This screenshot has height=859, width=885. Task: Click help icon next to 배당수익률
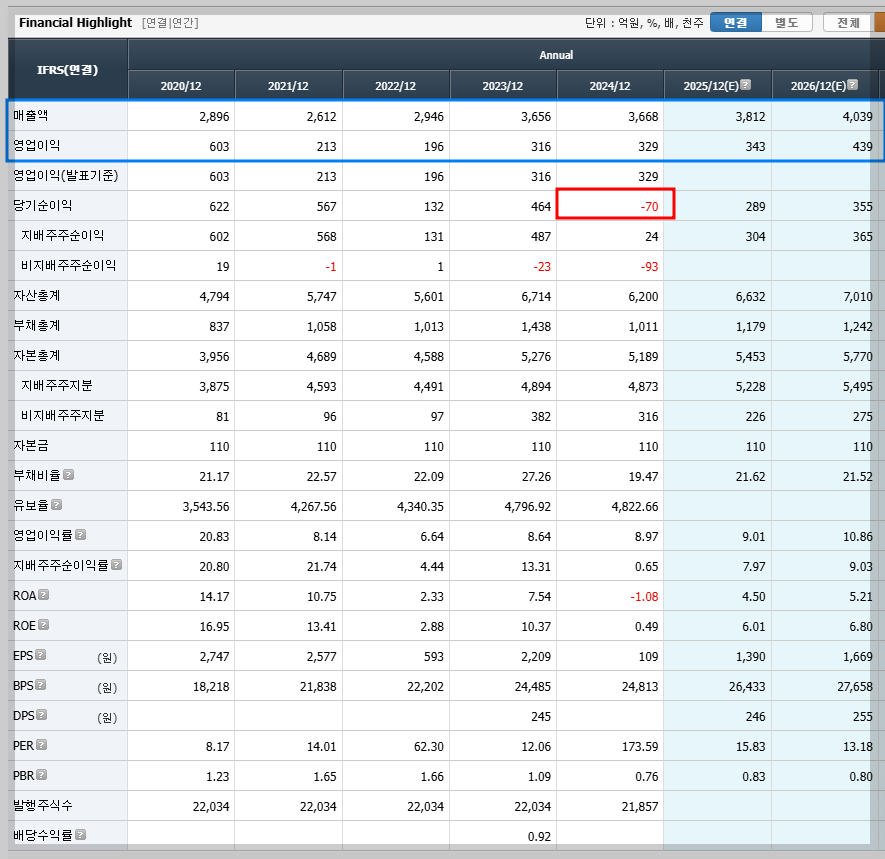click(81, 834)
